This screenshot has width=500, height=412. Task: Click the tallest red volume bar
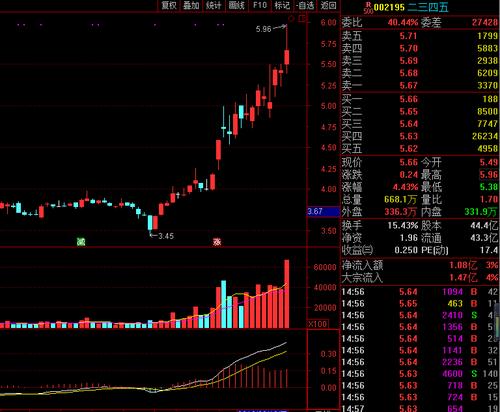point(287,294)
